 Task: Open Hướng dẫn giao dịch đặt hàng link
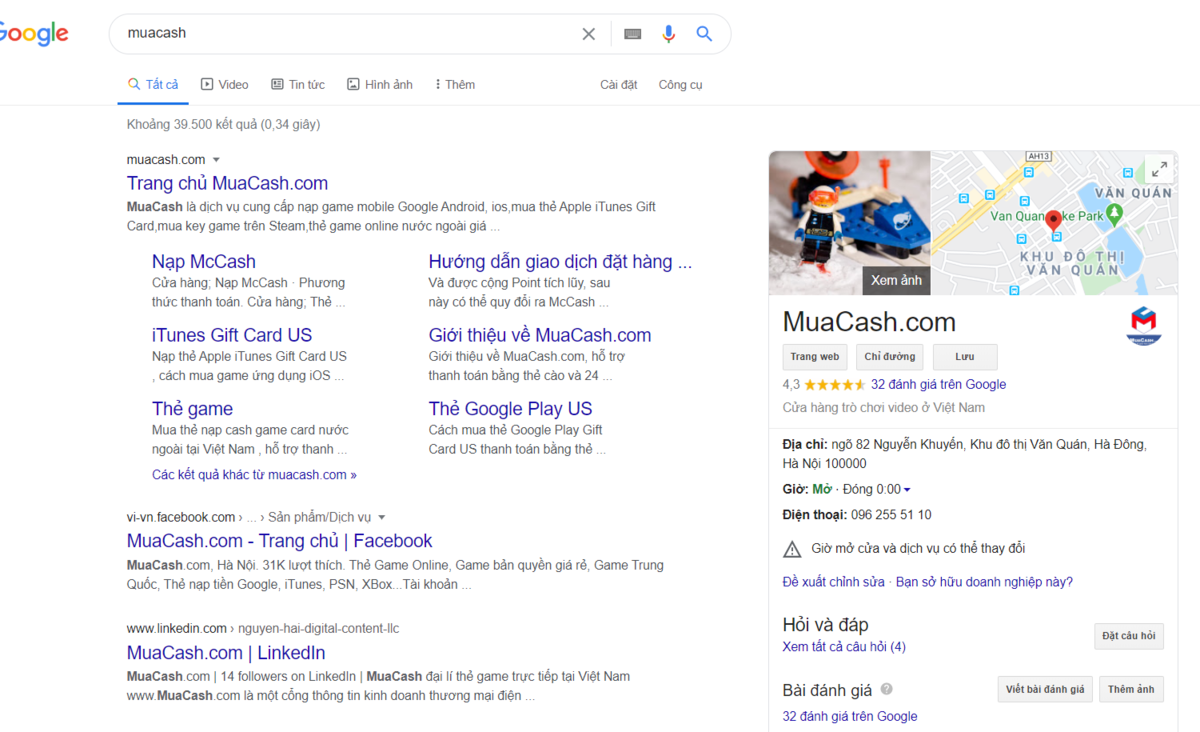[x=560, y=262]
